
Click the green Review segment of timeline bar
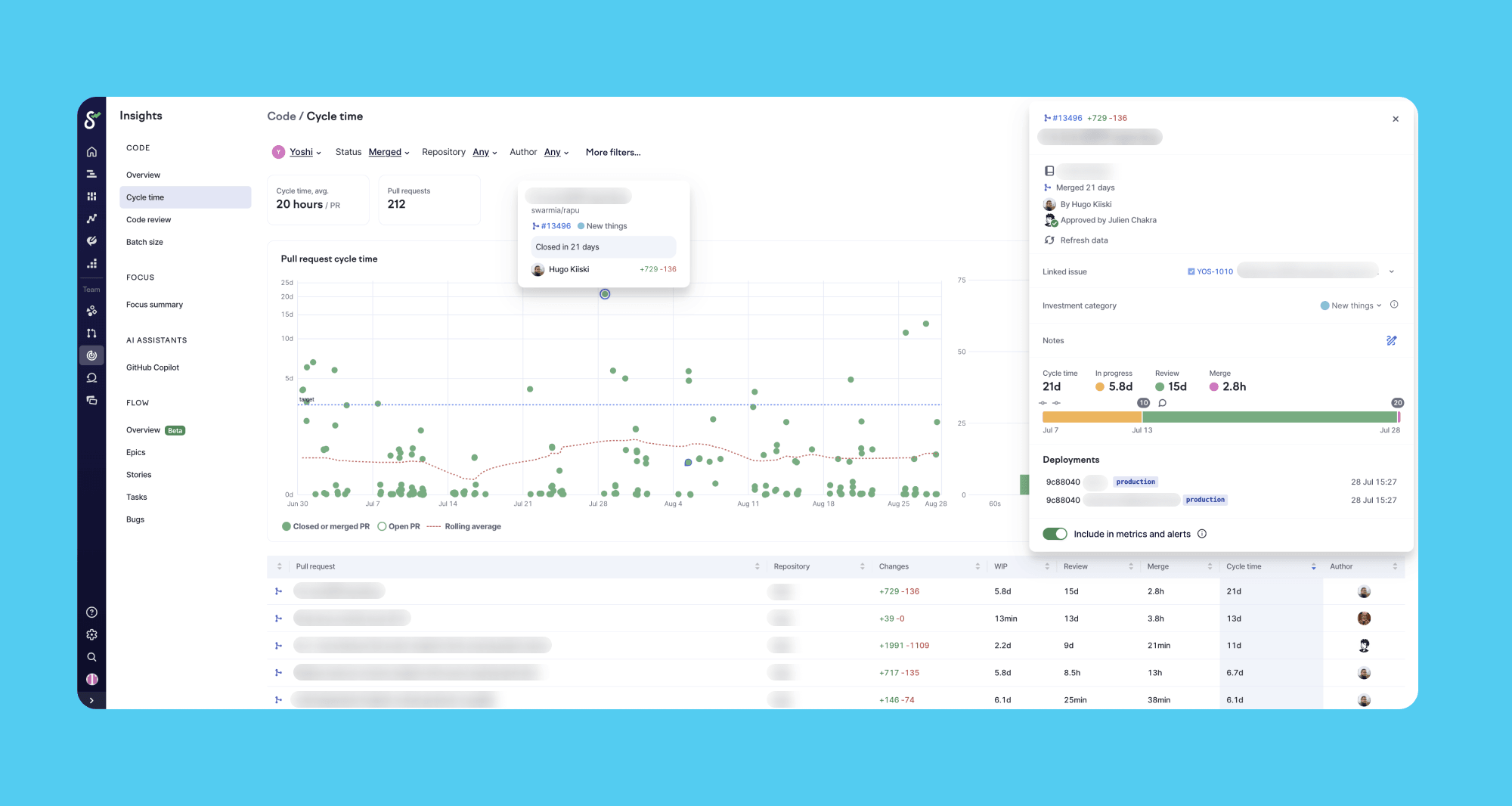1269,417
